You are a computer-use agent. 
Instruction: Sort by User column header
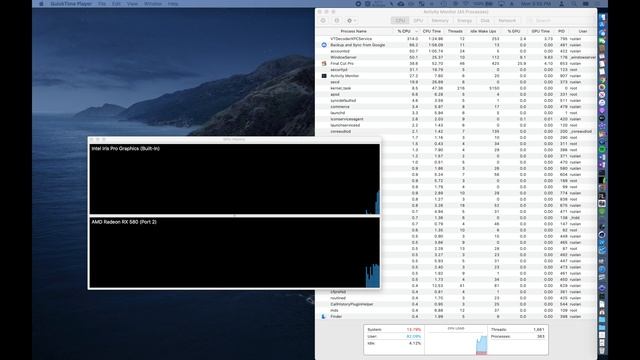click(583, 31)
